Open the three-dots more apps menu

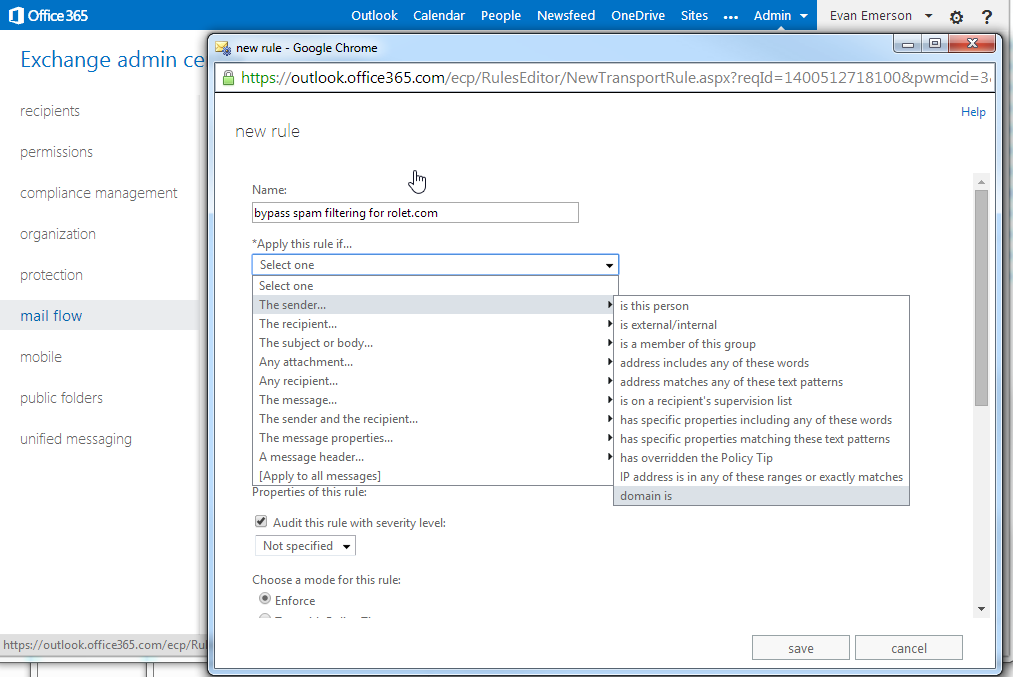[731, 17]
